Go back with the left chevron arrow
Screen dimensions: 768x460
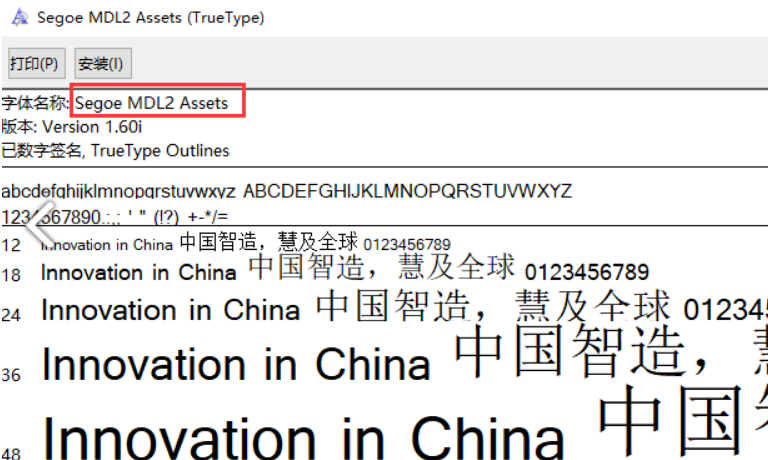point(40,223)
